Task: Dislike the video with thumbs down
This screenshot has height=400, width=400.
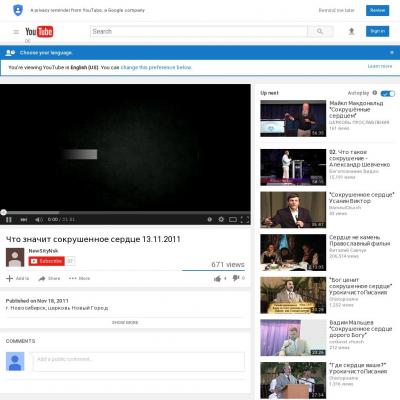Action: click(236, 278)
